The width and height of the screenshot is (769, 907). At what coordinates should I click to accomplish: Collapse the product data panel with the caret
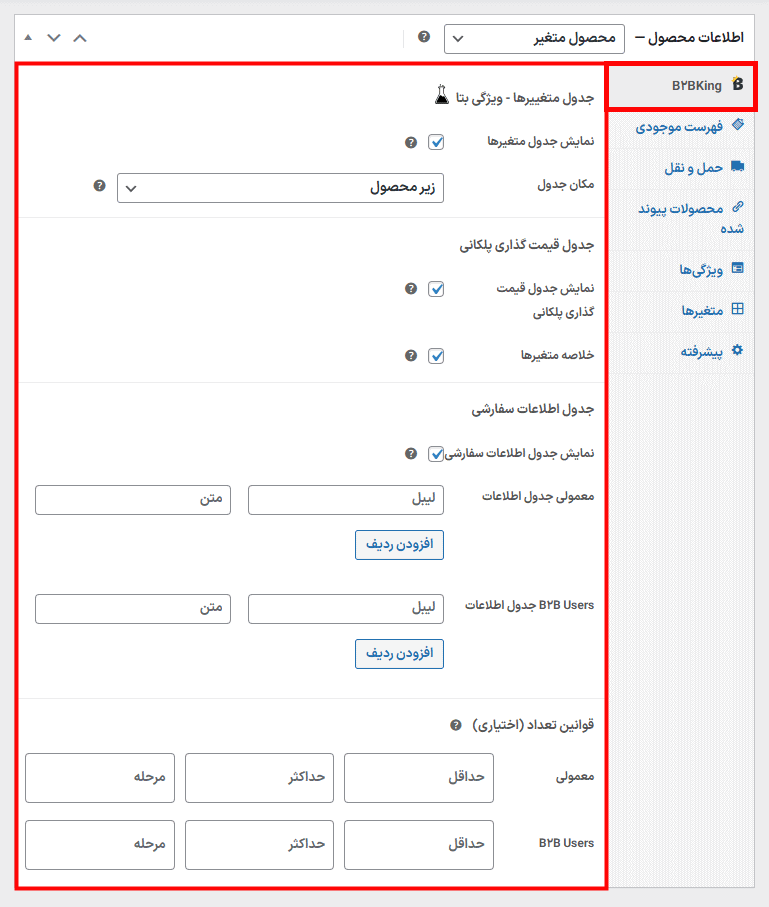pos(80,38)
